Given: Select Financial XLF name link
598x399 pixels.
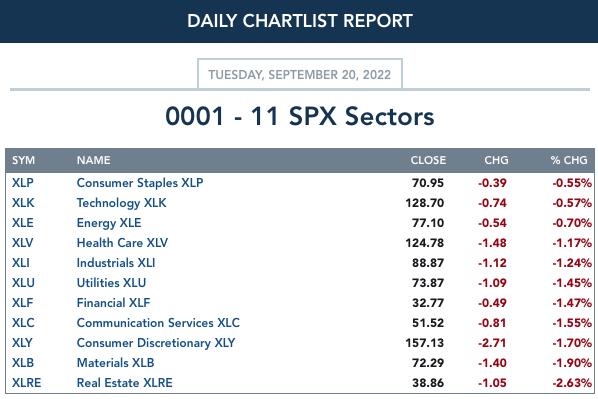Looking at the screenshot, I should pyautogui.click(x=113, y=303).
